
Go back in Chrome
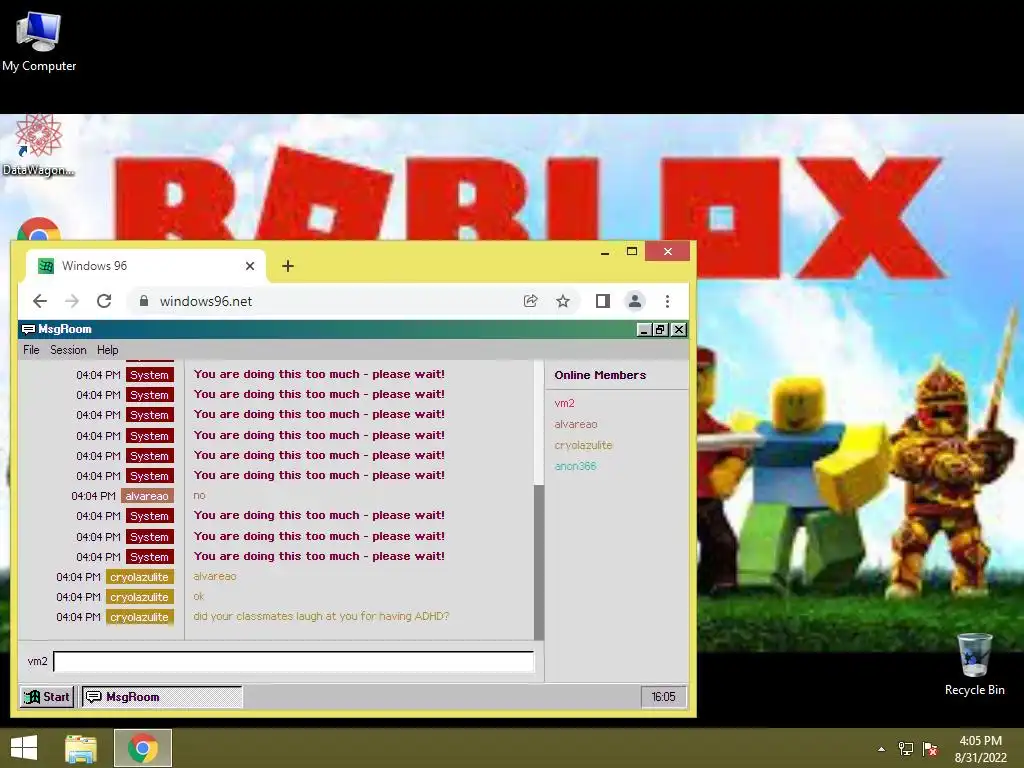[40, 301]
